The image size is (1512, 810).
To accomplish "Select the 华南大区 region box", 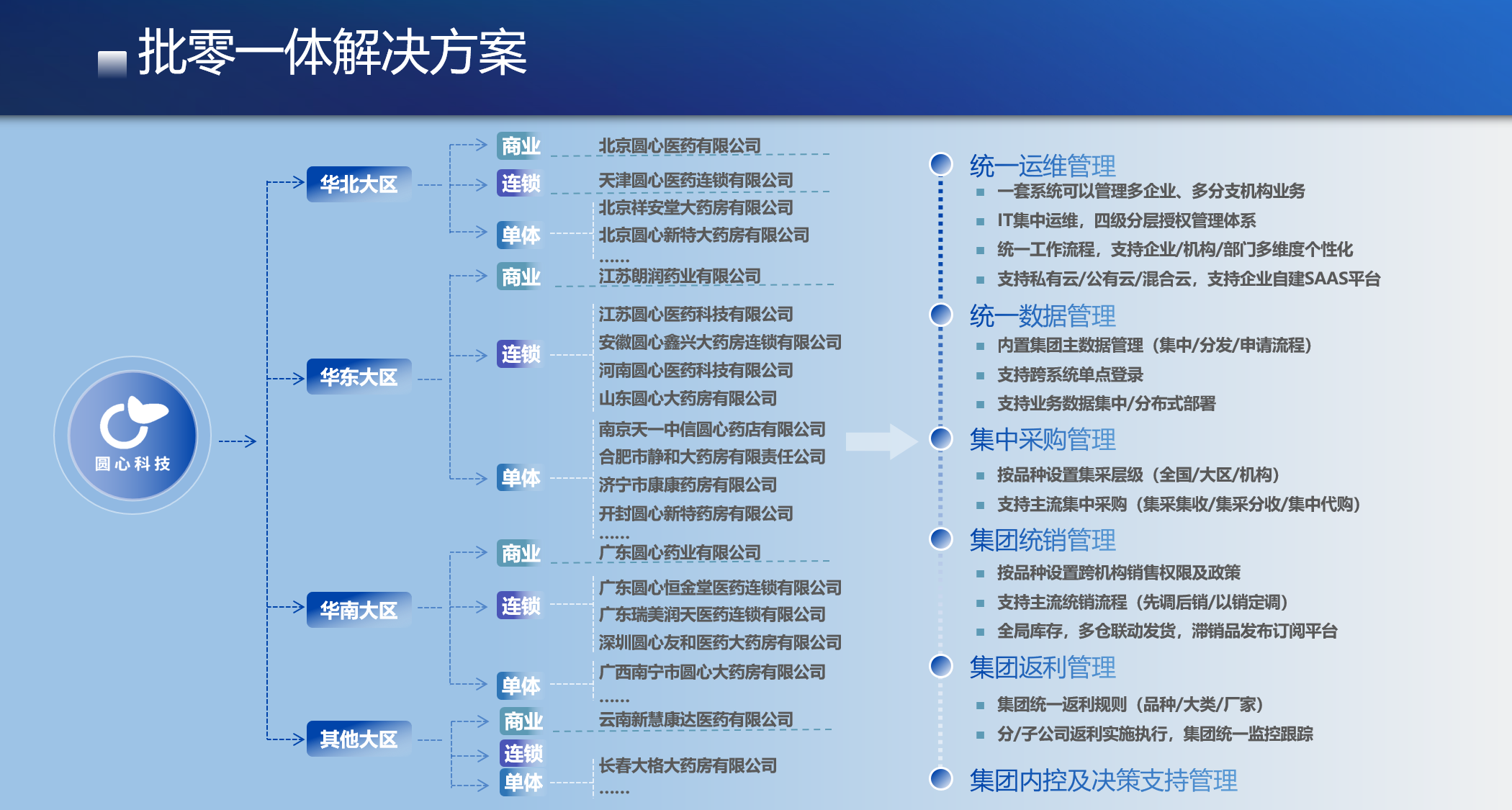I will coord(359,610).
